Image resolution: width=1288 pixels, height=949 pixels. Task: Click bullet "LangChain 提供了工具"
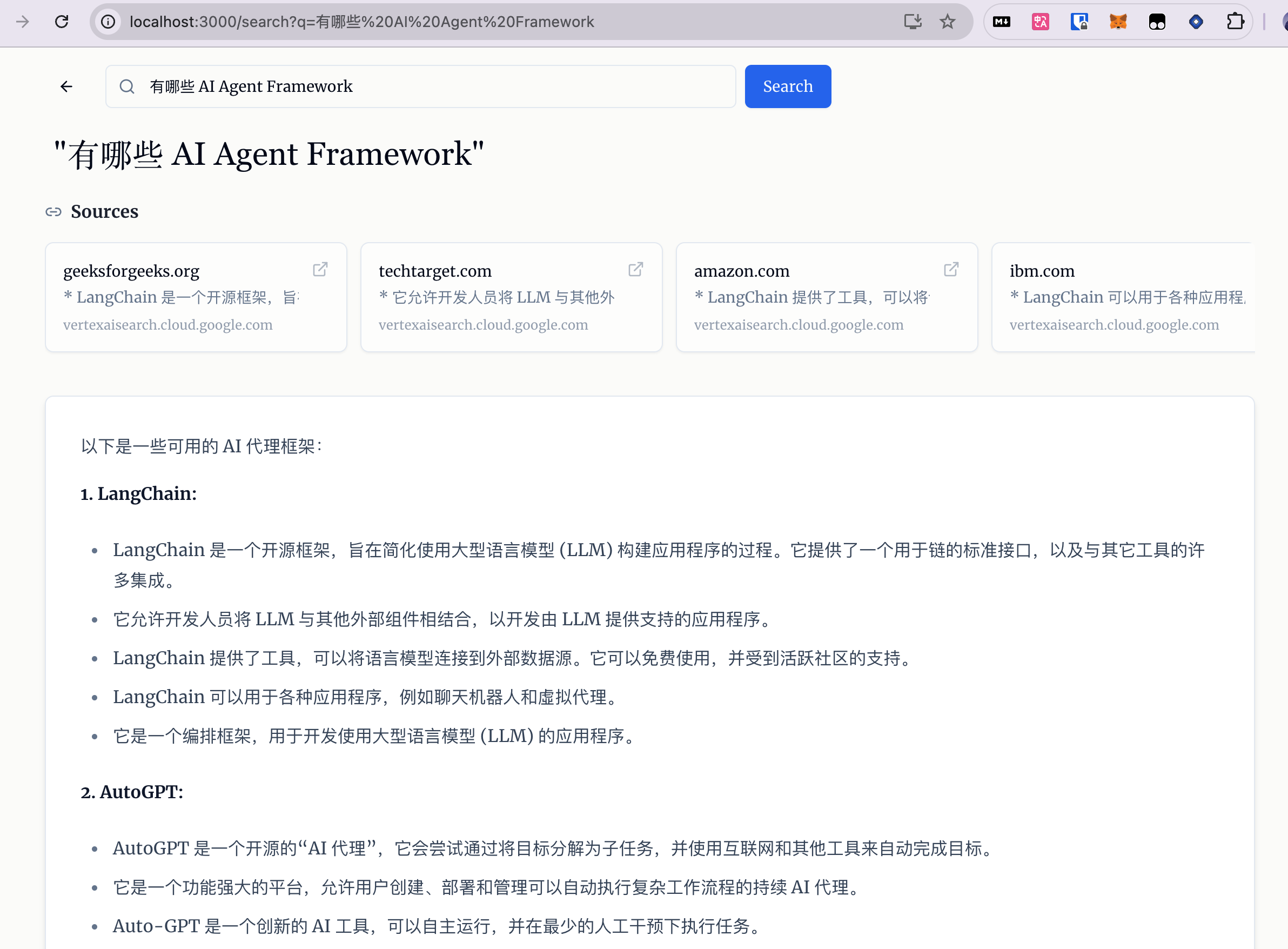[513, 658]
